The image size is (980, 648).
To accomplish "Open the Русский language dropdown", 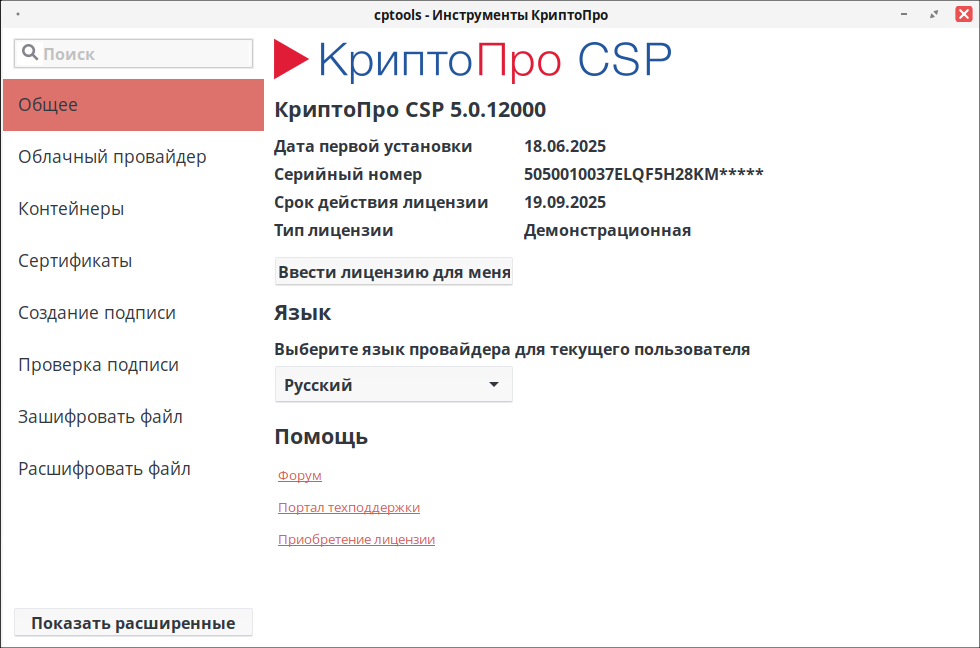I will 394,385.
